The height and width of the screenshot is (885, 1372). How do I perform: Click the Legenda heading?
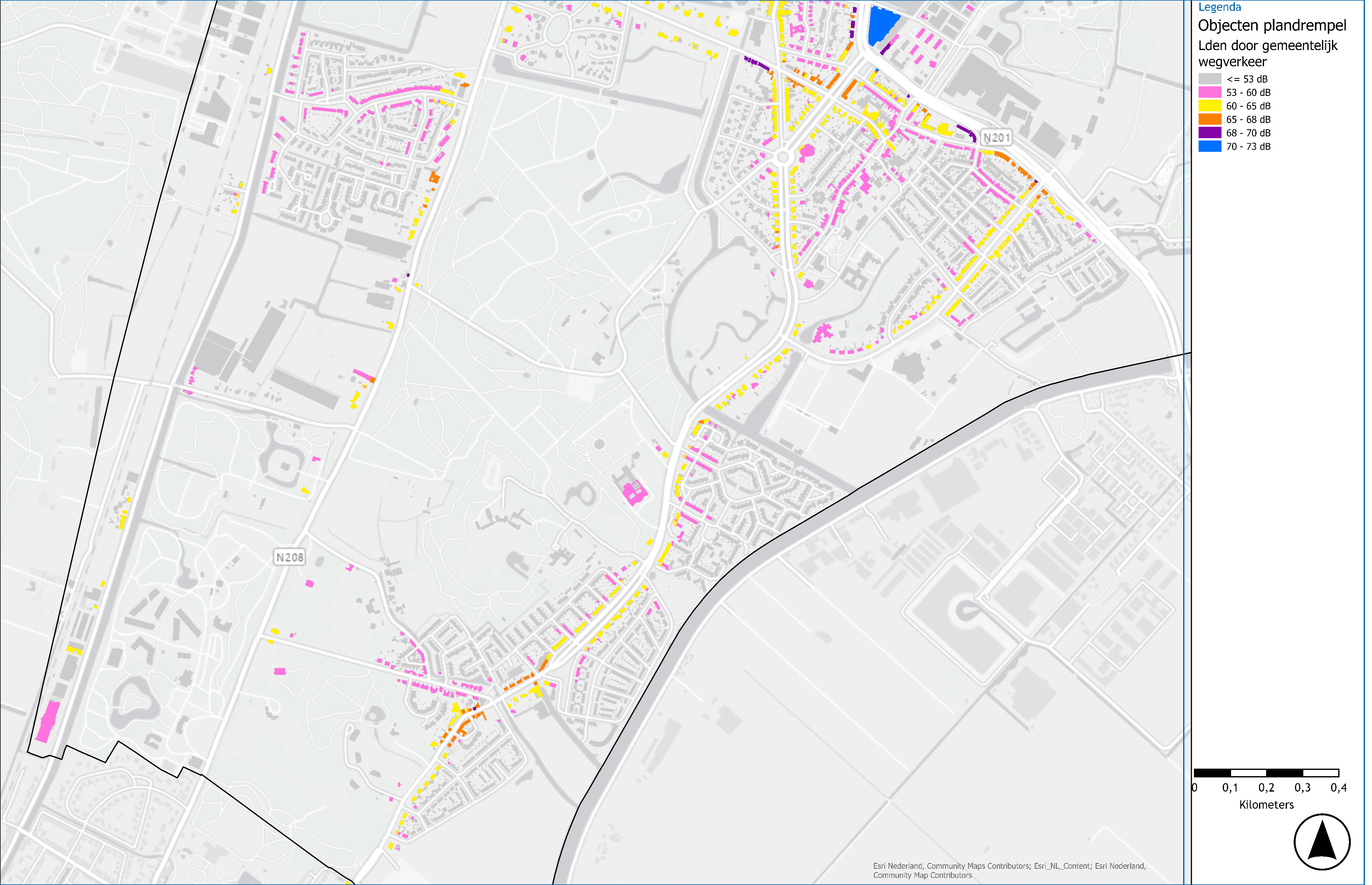tap(1219, 7)
